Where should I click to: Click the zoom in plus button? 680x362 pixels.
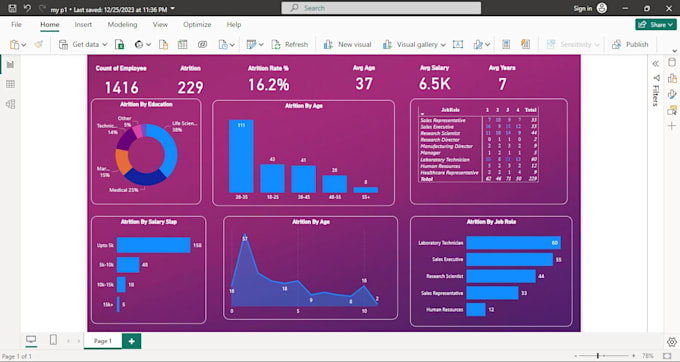click(634, 356)
